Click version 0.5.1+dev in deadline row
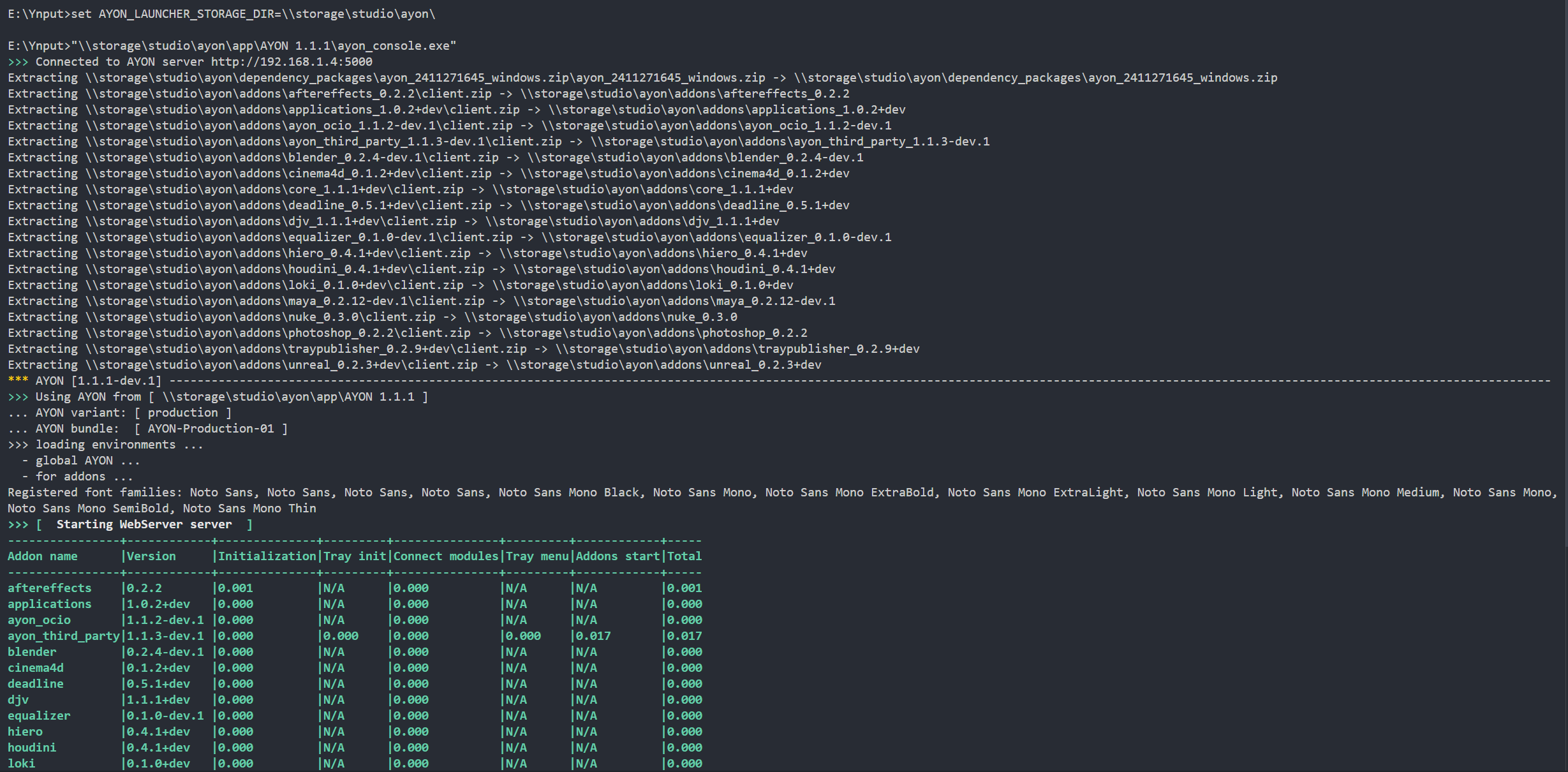Screen dimensions: 1568x772 [158, 684]
